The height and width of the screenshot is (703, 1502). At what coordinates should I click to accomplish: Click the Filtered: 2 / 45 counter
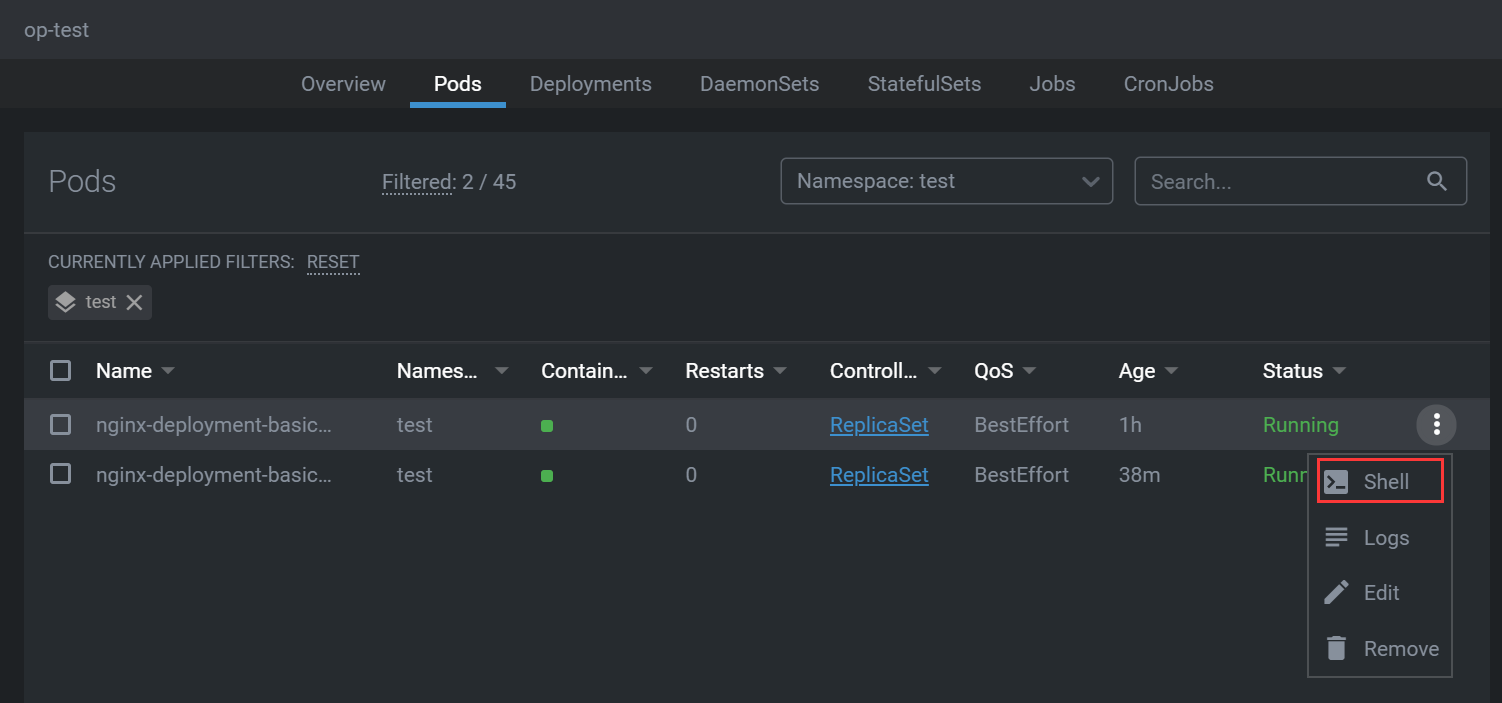450,181
